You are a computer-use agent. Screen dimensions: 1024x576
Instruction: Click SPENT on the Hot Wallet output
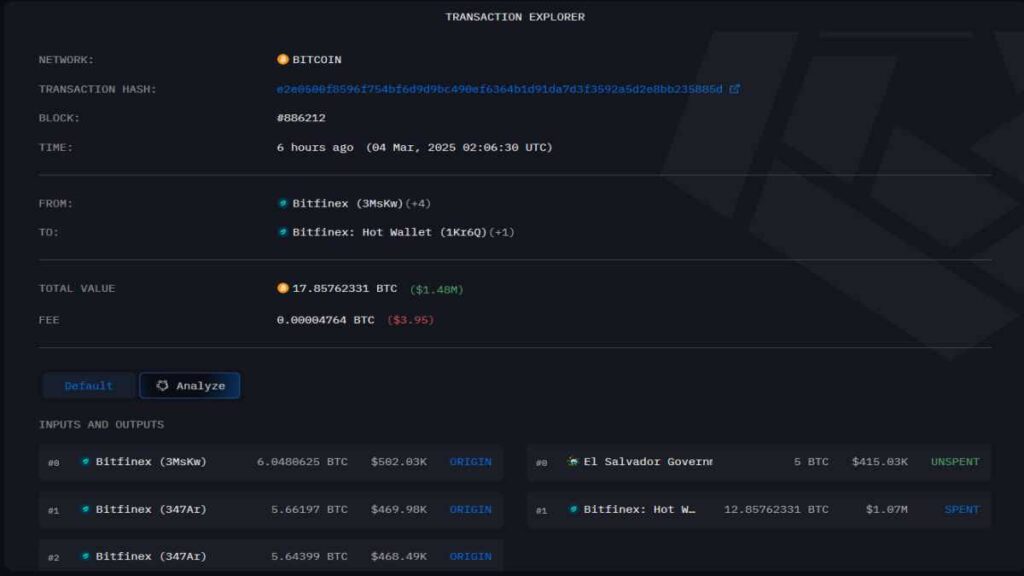coord(962,509)
